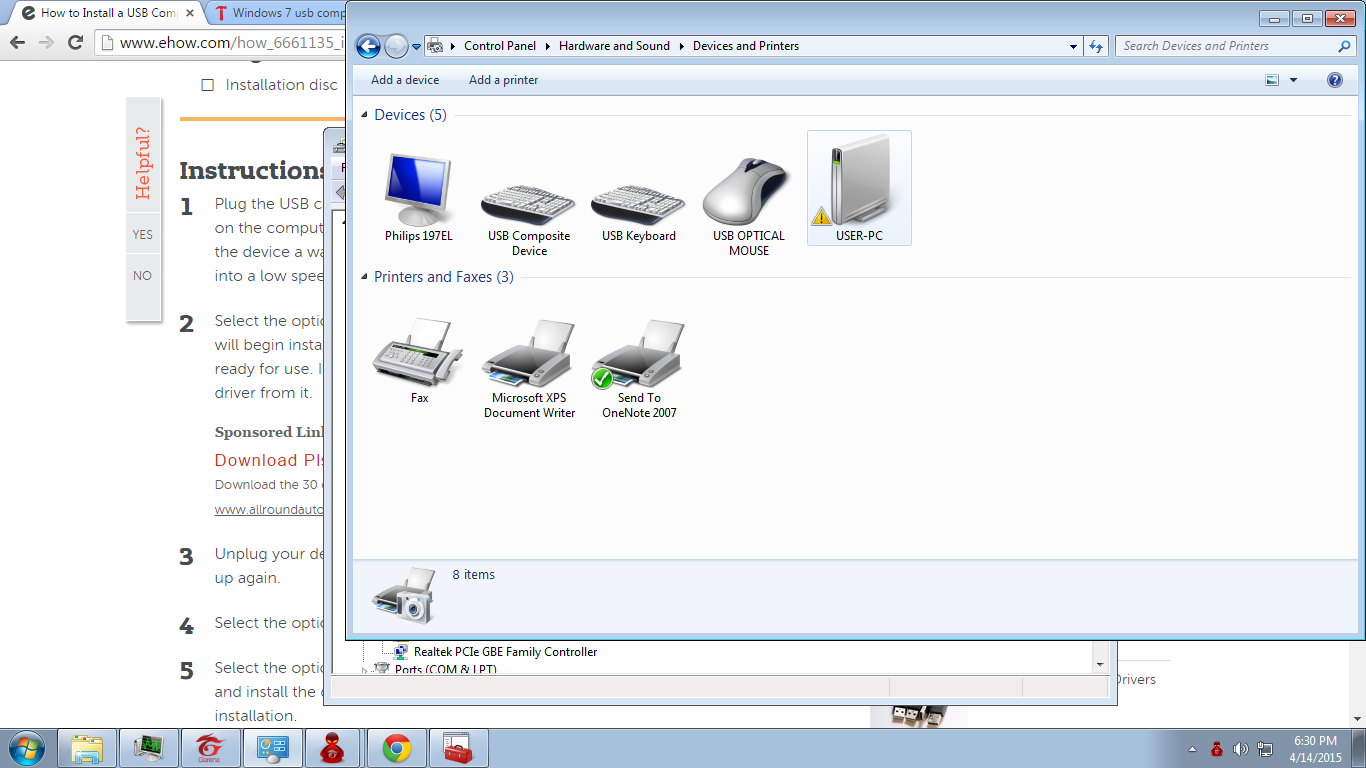Expand Hardware and Sound breadcrumb arrow
1366x768 pixels.
click(682, 46)
